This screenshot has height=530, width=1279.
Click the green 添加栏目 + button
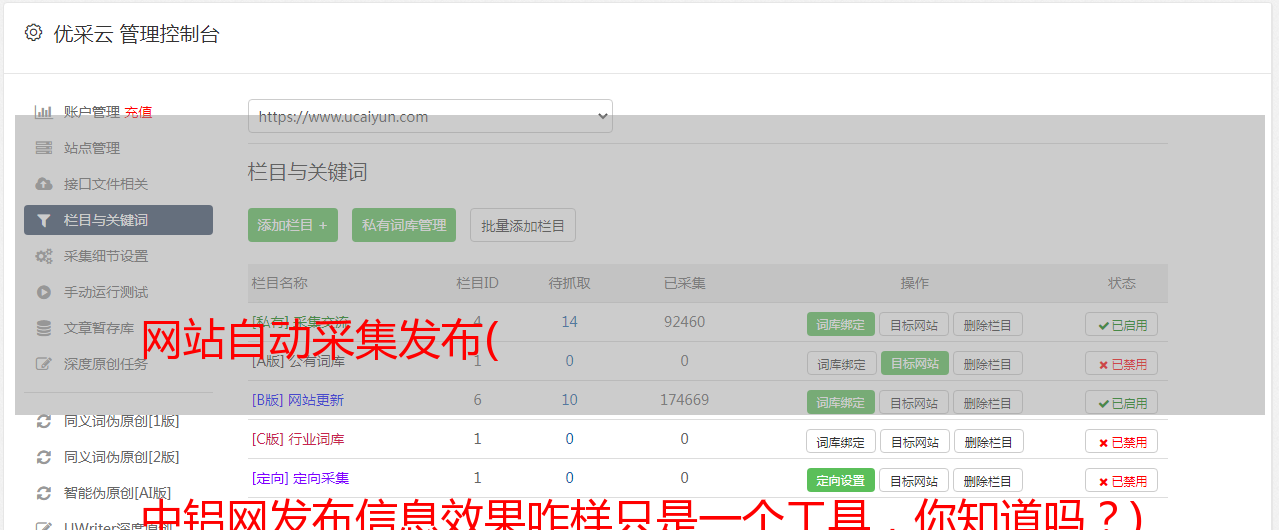[293, 225]
